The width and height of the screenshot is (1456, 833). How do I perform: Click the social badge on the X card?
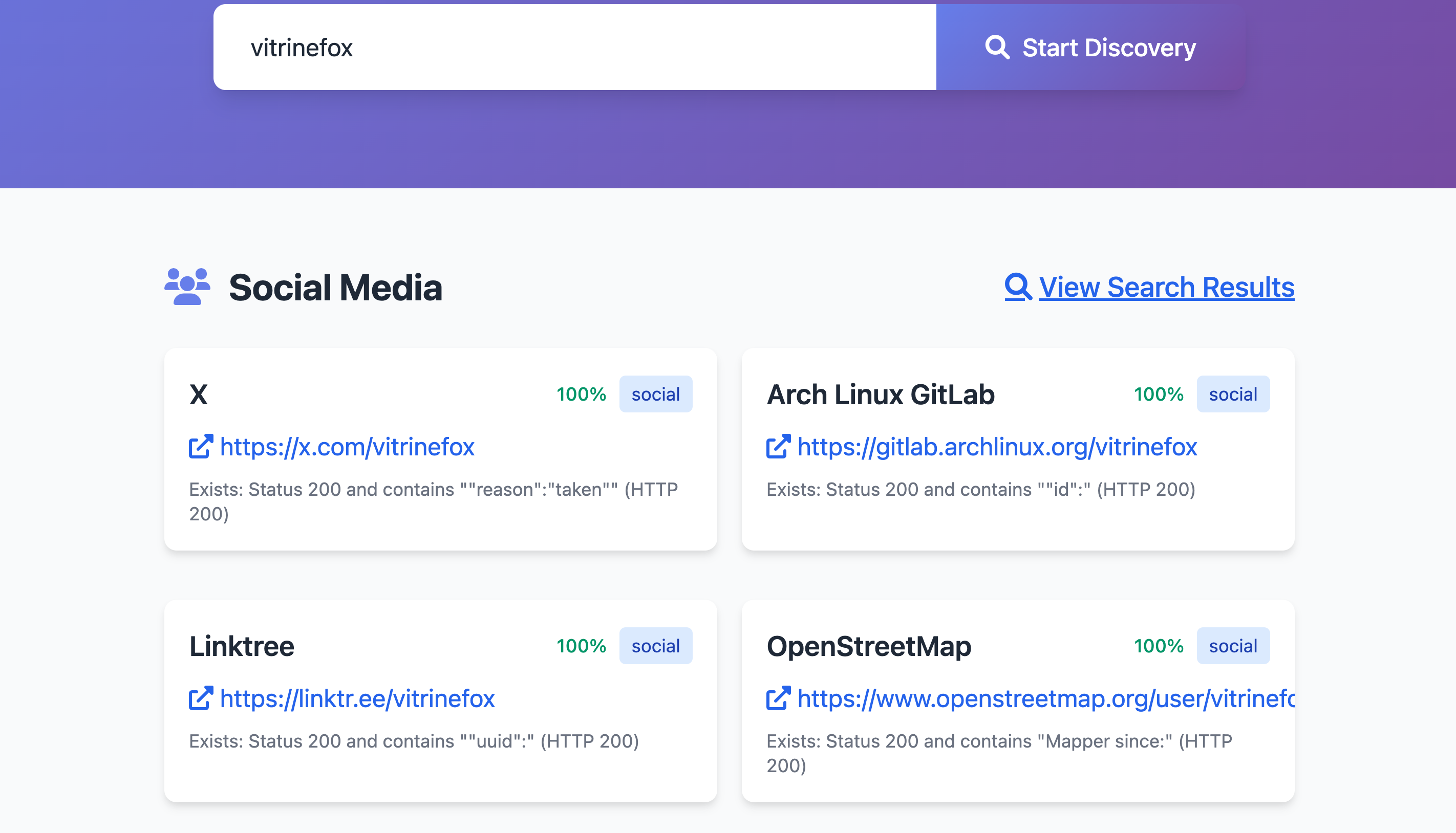(655, 393)
